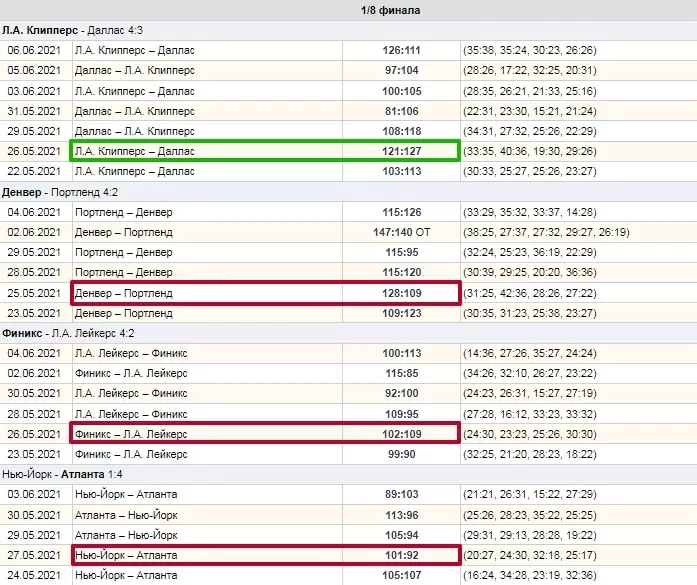Screen dimensions: 697x585
Task: Click the score 89:103
Action: coord(401,494)
